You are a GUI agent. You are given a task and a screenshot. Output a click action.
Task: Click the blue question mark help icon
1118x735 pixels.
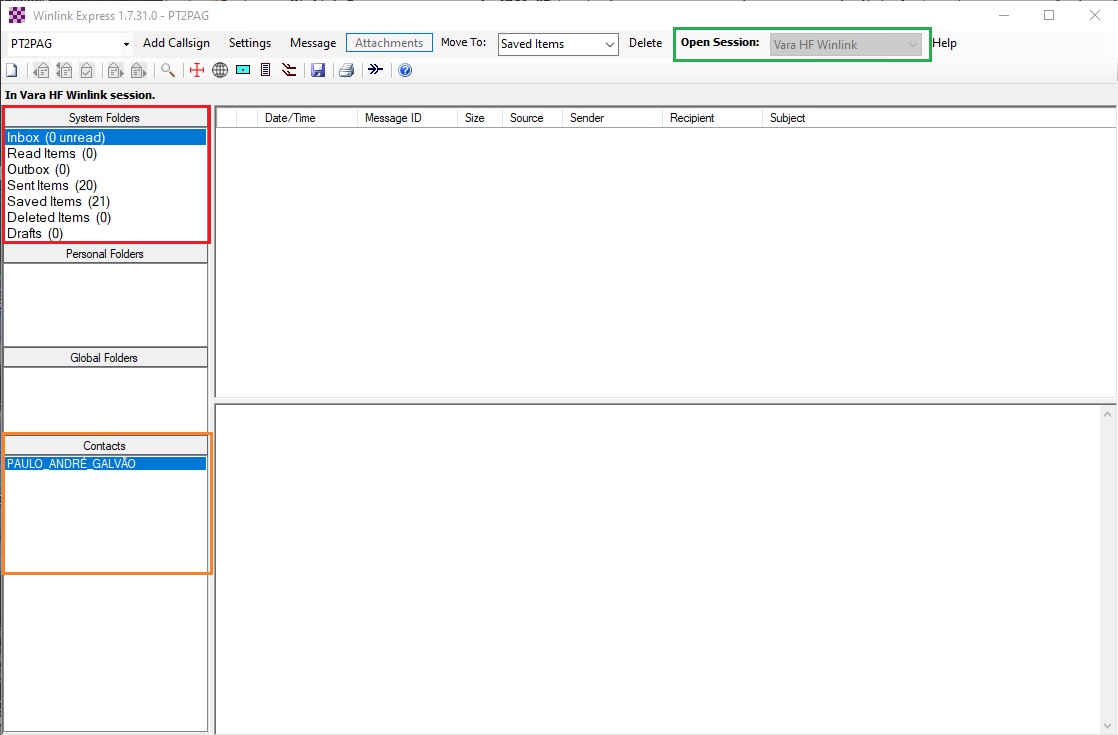[x=405, y=70]
